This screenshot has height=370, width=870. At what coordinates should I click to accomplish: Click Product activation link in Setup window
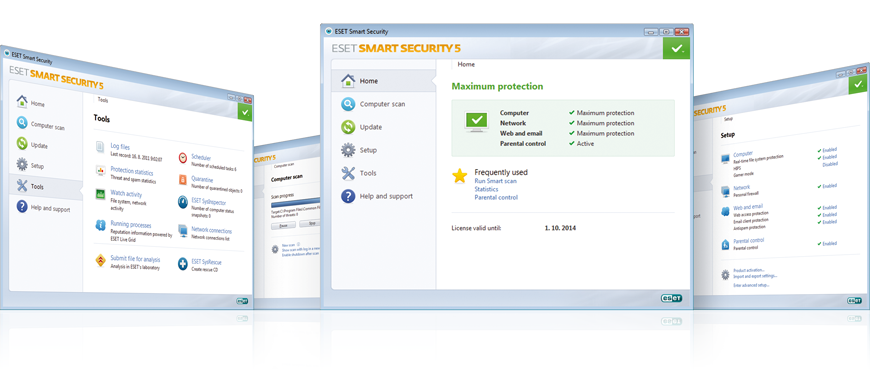point(748,270)
